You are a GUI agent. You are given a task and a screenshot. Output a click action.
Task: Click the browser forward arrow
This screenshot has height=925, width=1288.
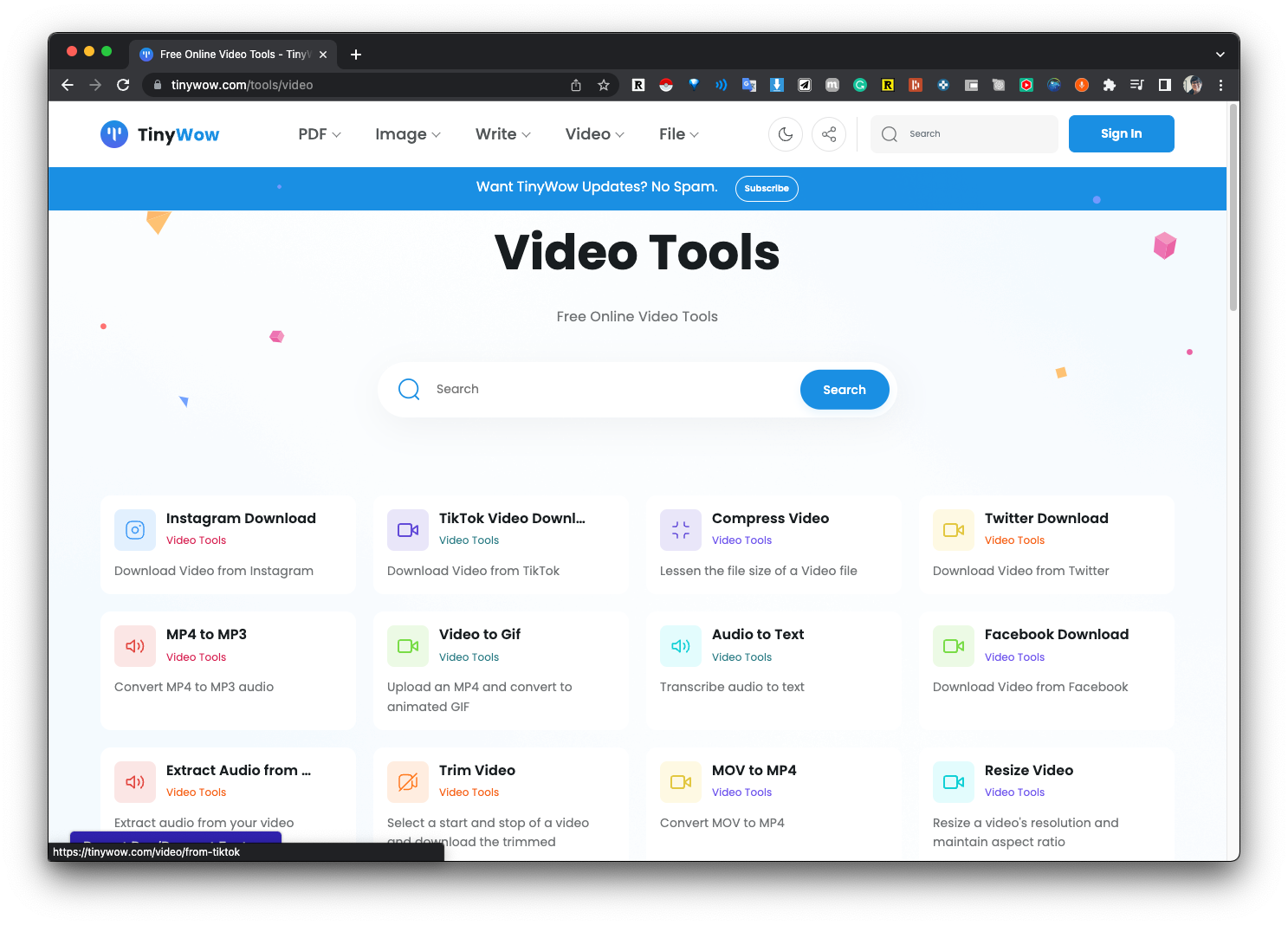coord(95,85)
